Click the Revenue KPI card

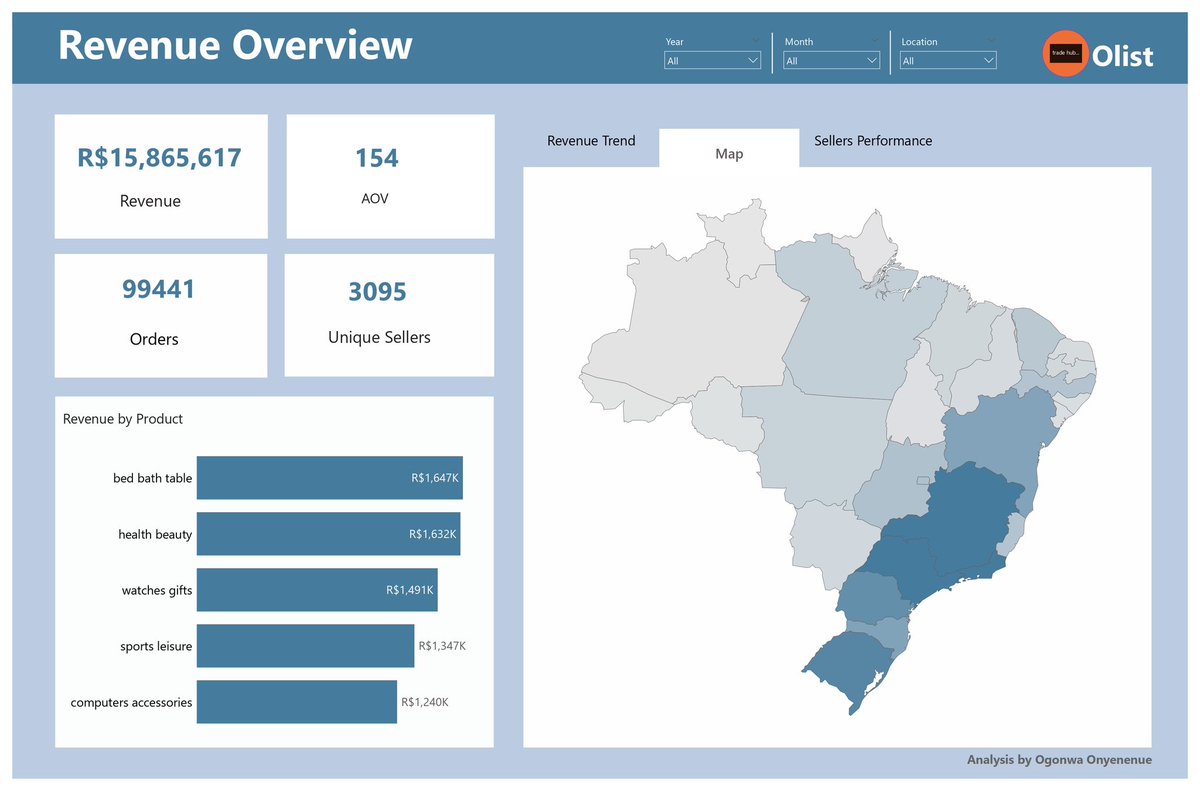coord(160,176)
